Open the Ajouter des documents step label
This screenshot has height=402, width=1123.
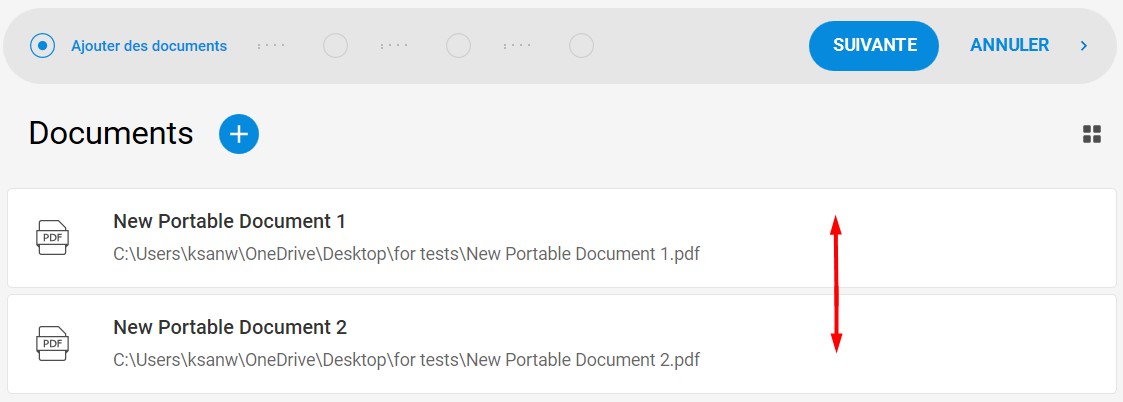click(149, 46)
